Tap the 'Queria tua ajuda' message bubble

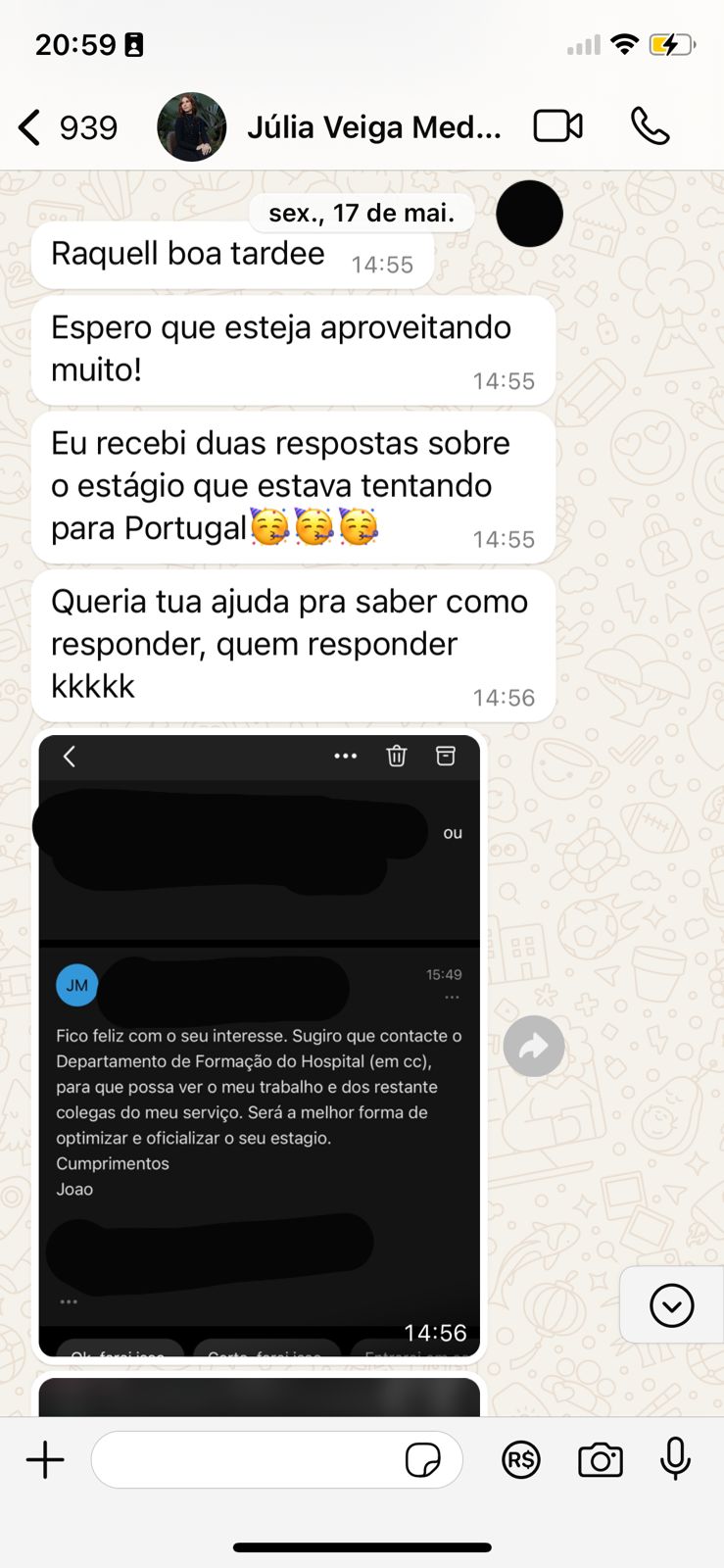click(294, 646)
